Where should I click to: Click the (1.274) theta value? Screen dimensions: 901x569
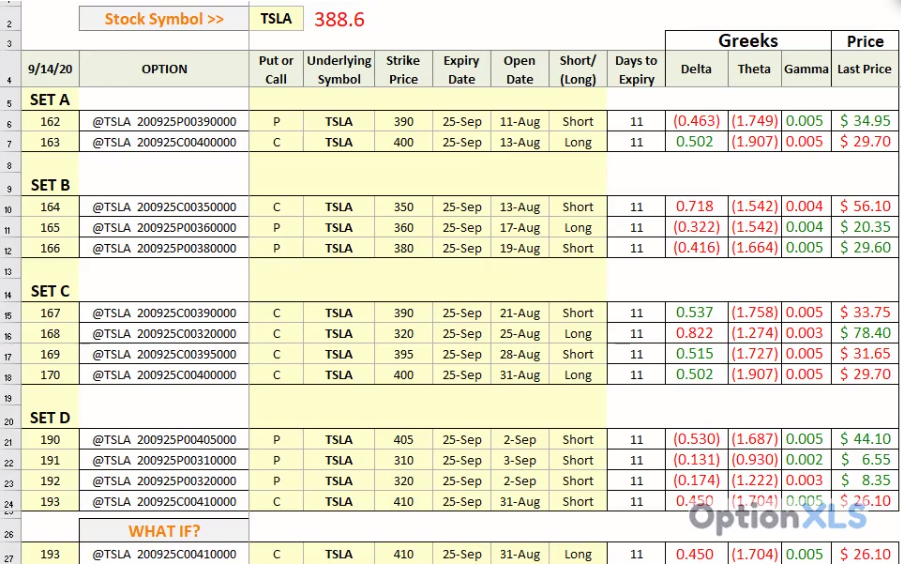[754, 333]
